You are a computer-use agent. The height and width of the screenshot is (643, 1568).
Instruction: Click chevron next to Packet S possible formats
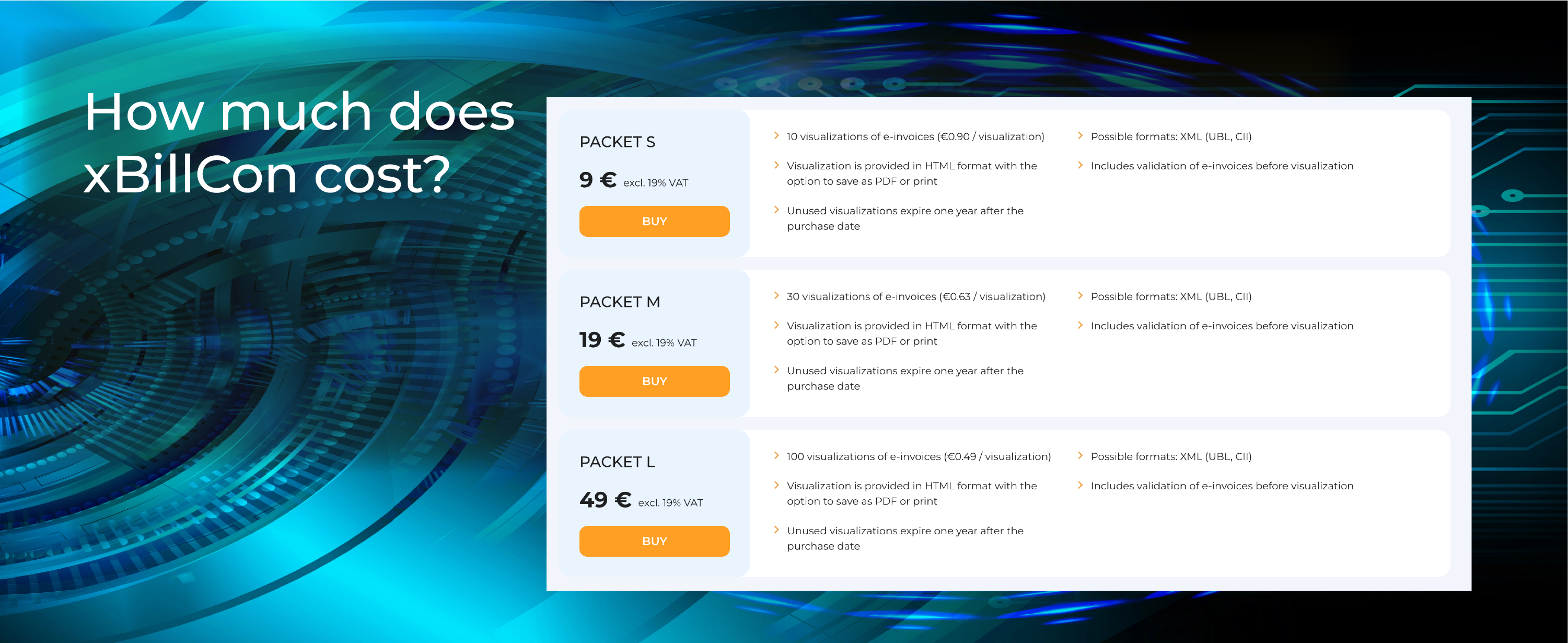click(x=1080, y=135)
